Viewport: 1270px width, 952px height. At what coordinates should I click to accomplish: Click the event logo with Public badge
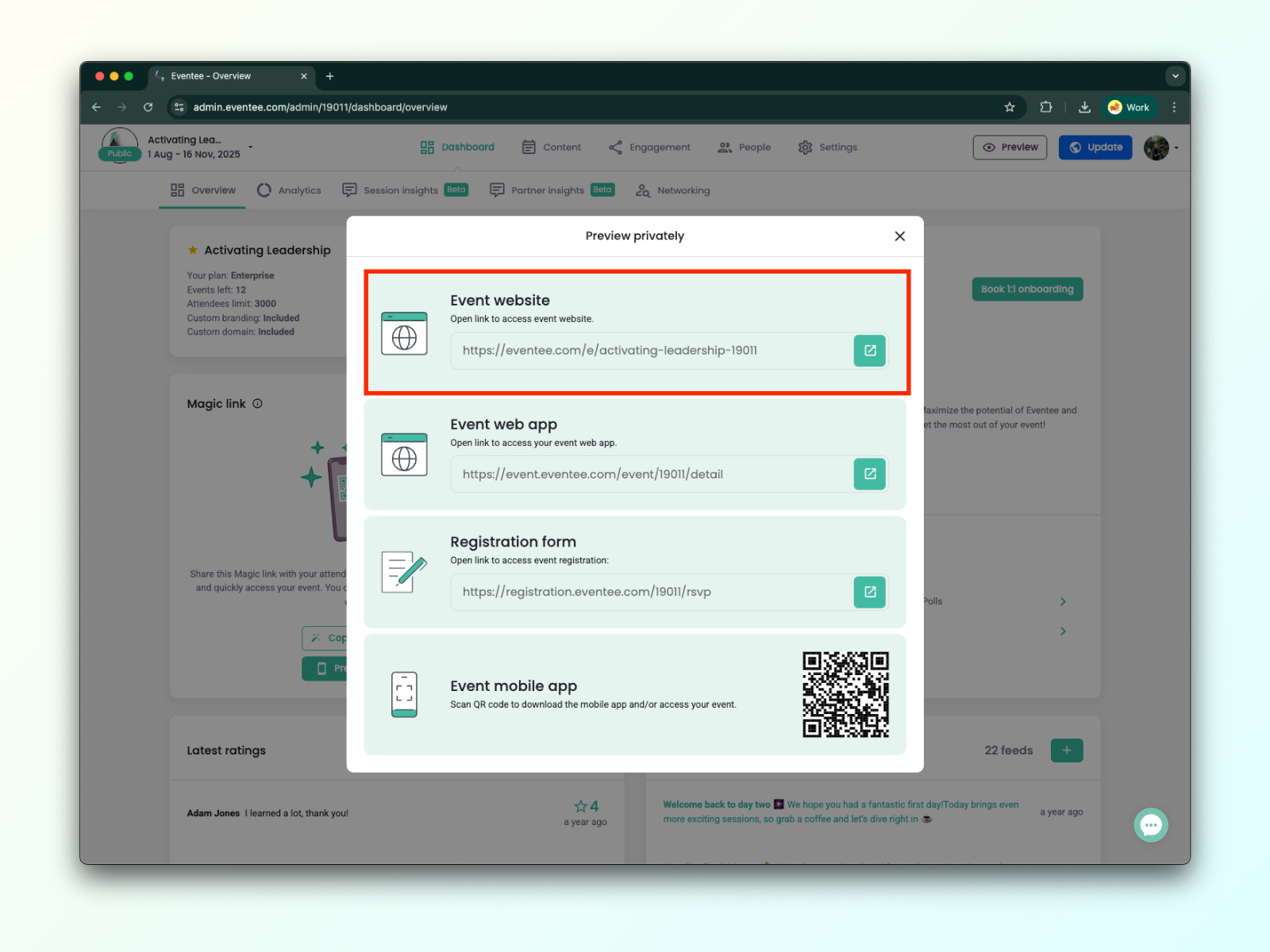(x=120, y=146)
